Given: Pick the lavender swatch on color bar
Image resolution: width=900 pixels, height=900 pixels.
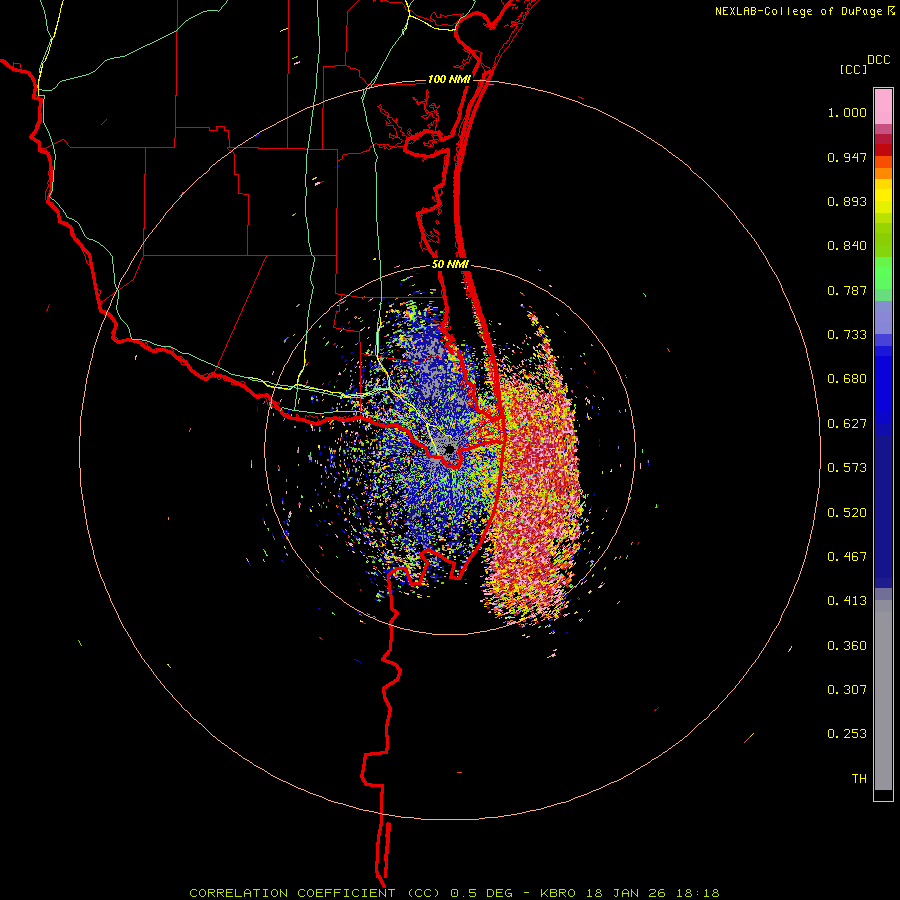Looking at the screenshot, I should tap(883, 318).
